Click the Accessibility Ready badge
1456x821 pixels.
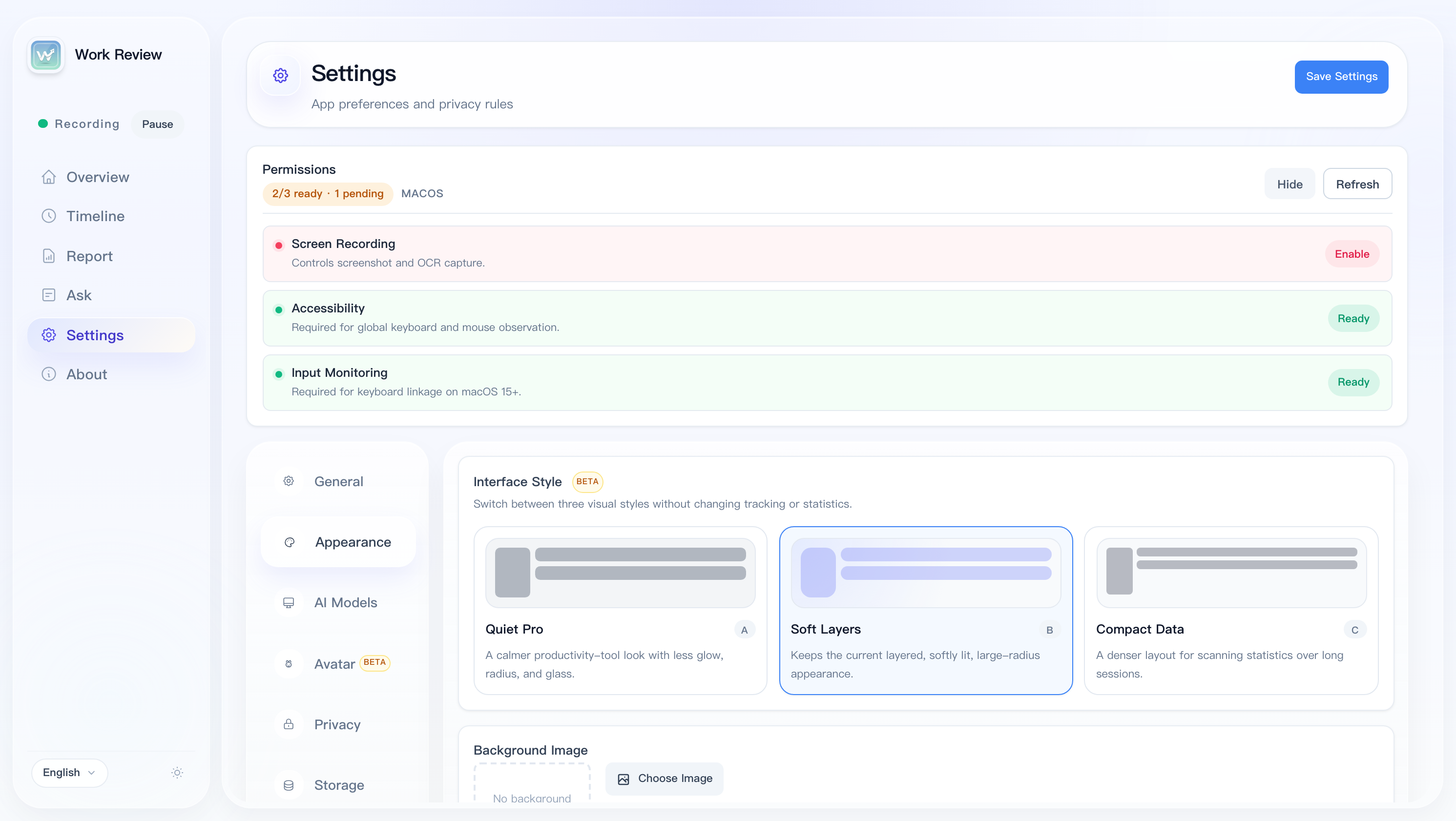coord(1353,319)
